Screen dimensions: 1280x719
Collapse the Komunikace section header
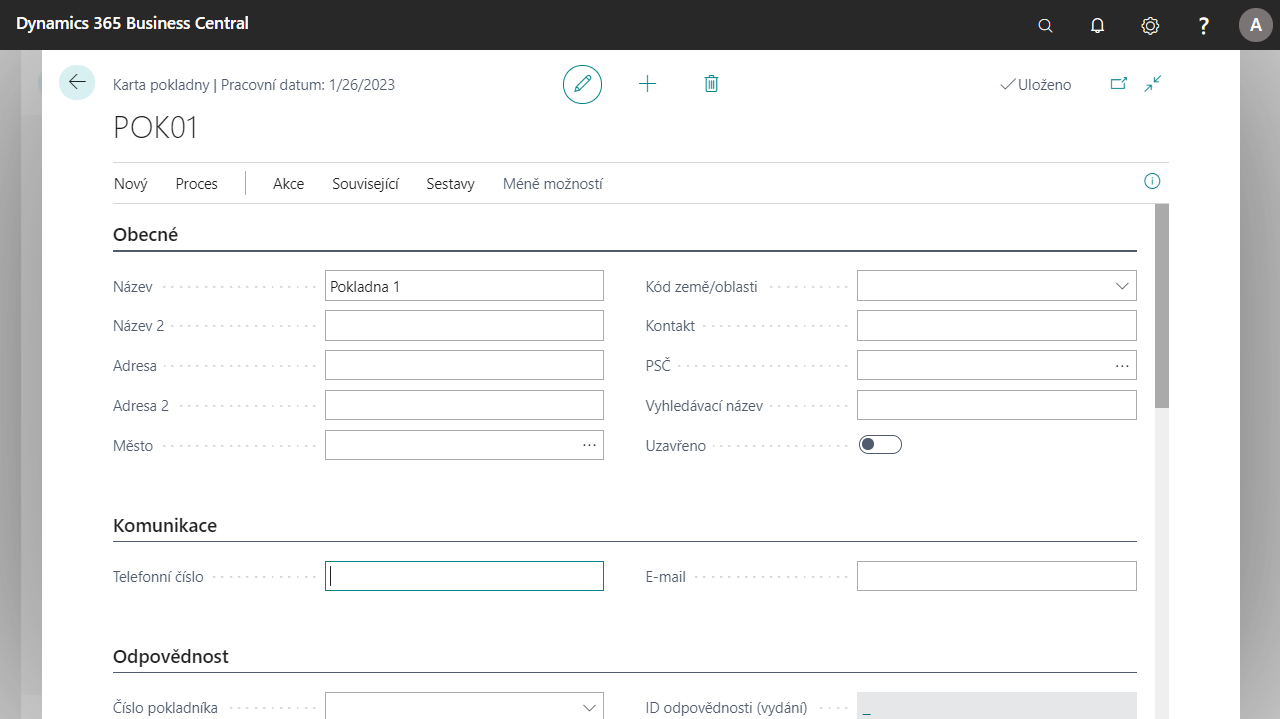[165, 525]
